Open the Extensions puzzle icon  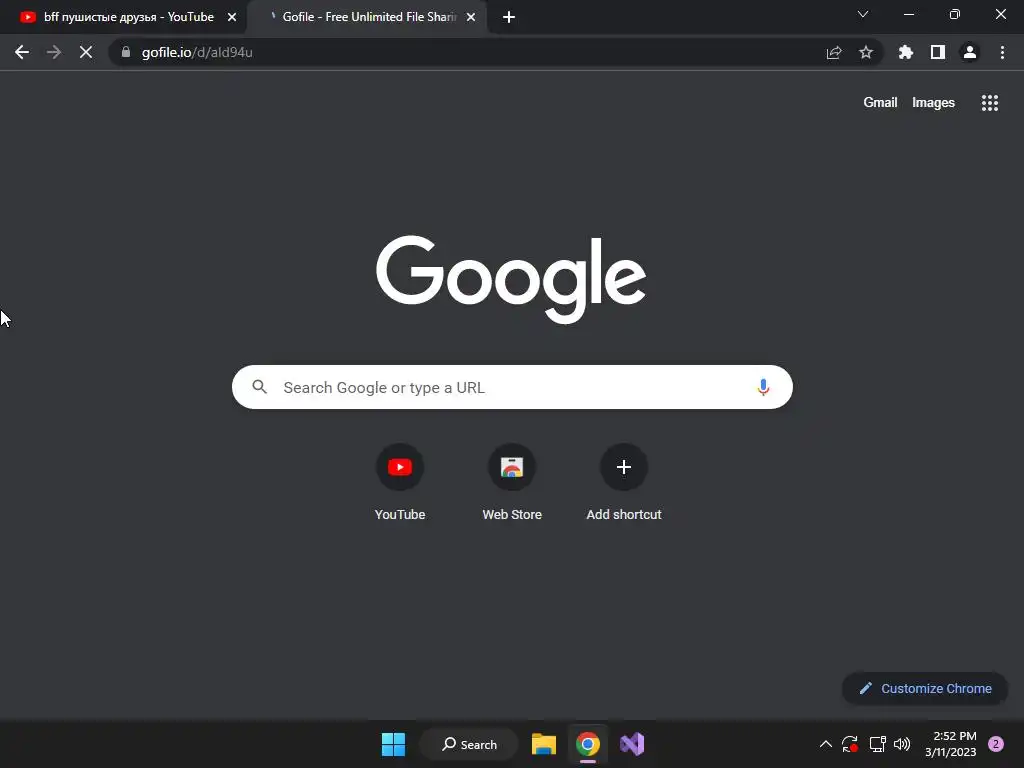(905, 52)
